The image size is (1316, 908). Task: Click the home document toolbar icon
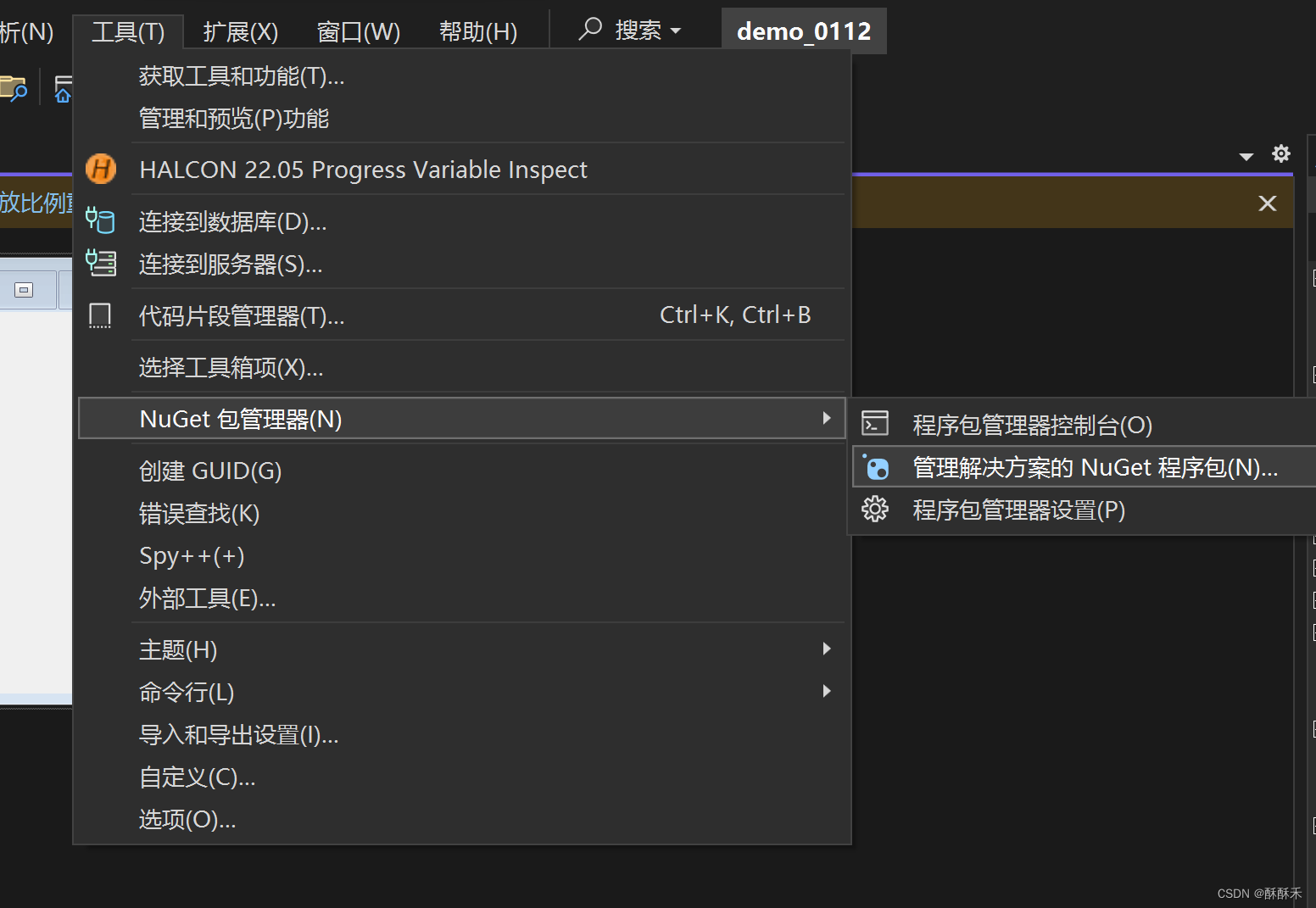(x=63, y=89)
